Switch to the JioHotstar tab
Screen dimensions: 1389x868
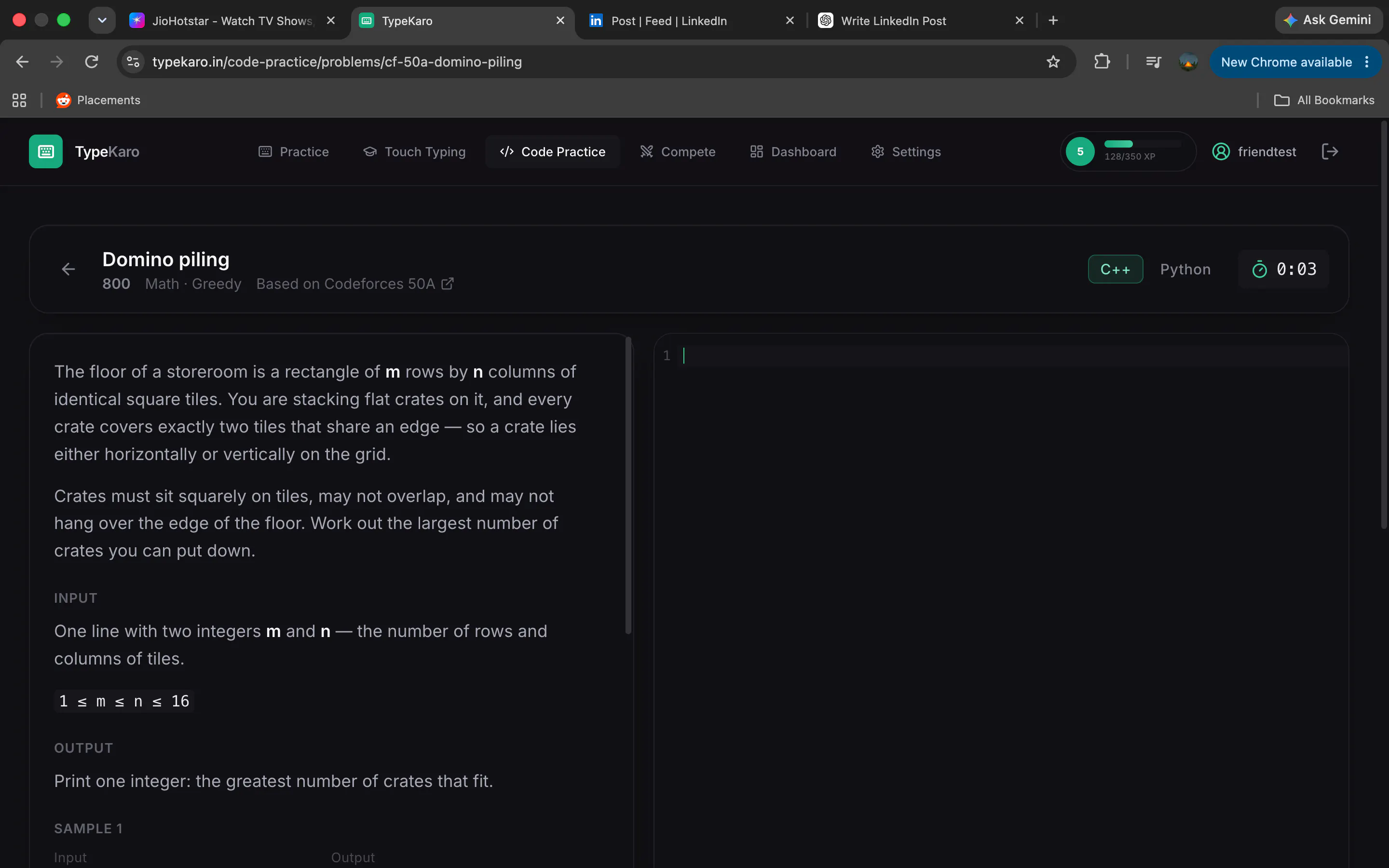[x=232, y=21]
